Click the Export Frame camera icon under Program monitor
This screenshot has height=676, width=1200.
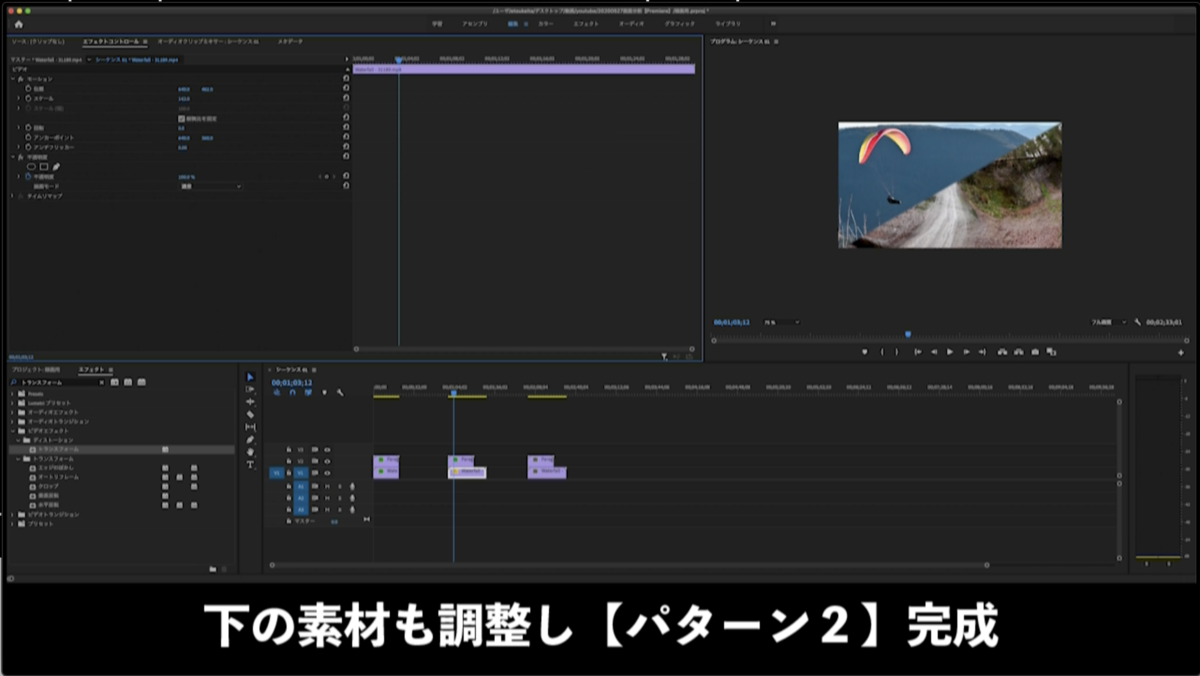pos(1034,352)
